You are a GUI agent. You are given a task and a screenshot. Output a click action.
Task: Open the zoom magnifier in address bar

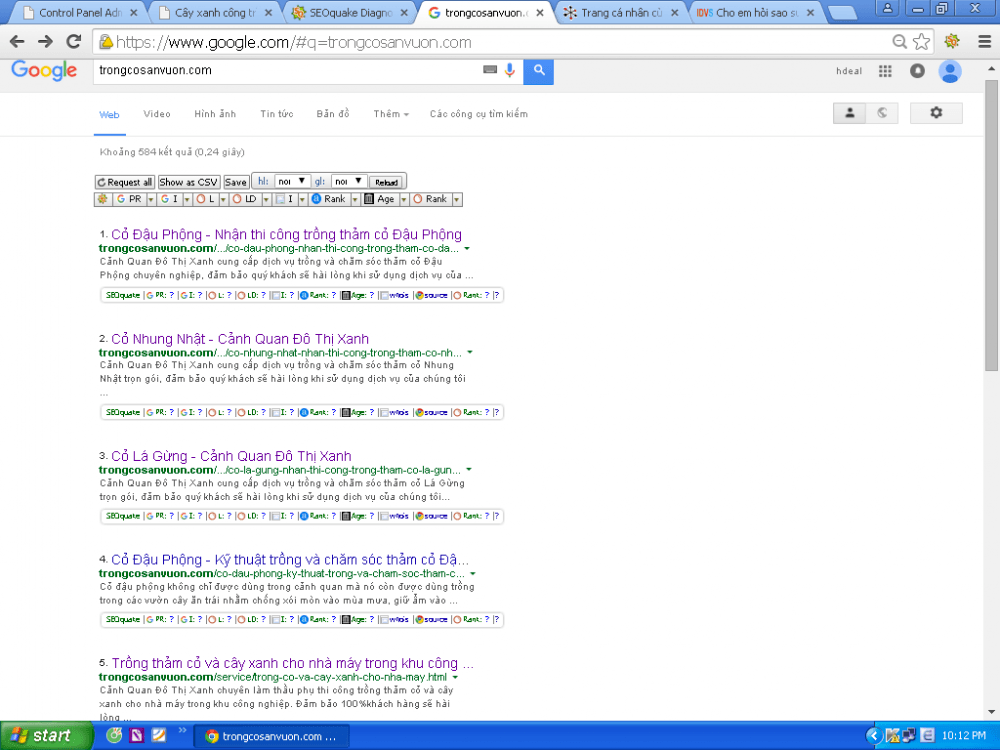[x=899, y=42]
